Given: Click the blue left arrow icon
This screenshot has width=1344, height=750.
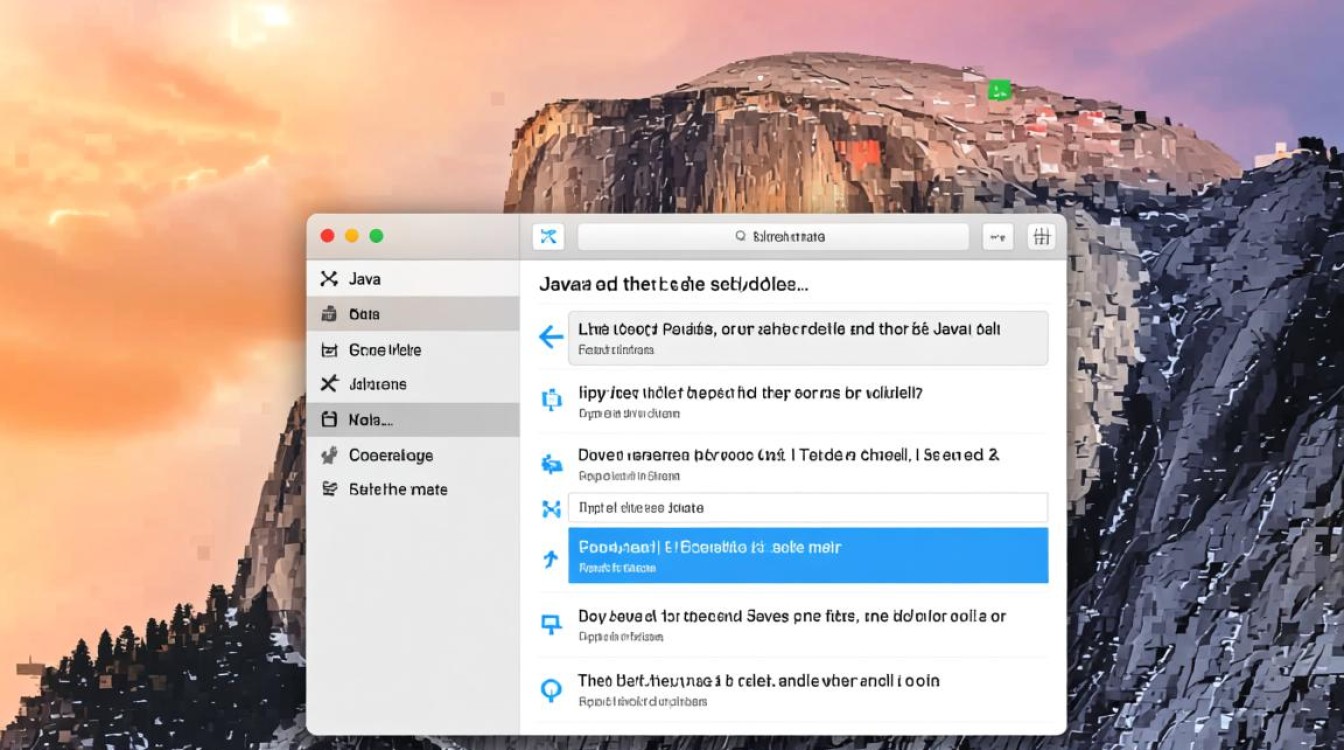Looking at the screenshot, I should click(x=551, y=337).
